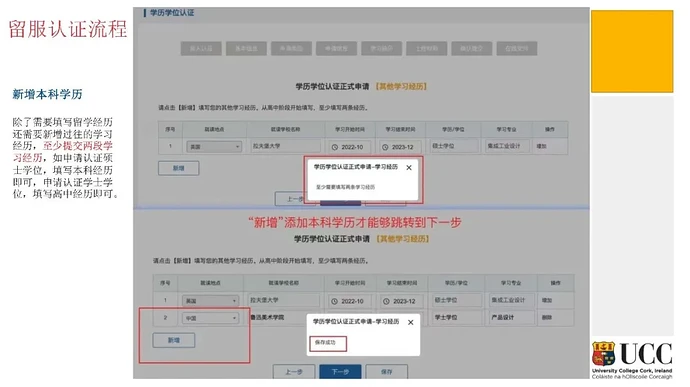Open the 中国 location dropdown in row 2

[210, 318]
